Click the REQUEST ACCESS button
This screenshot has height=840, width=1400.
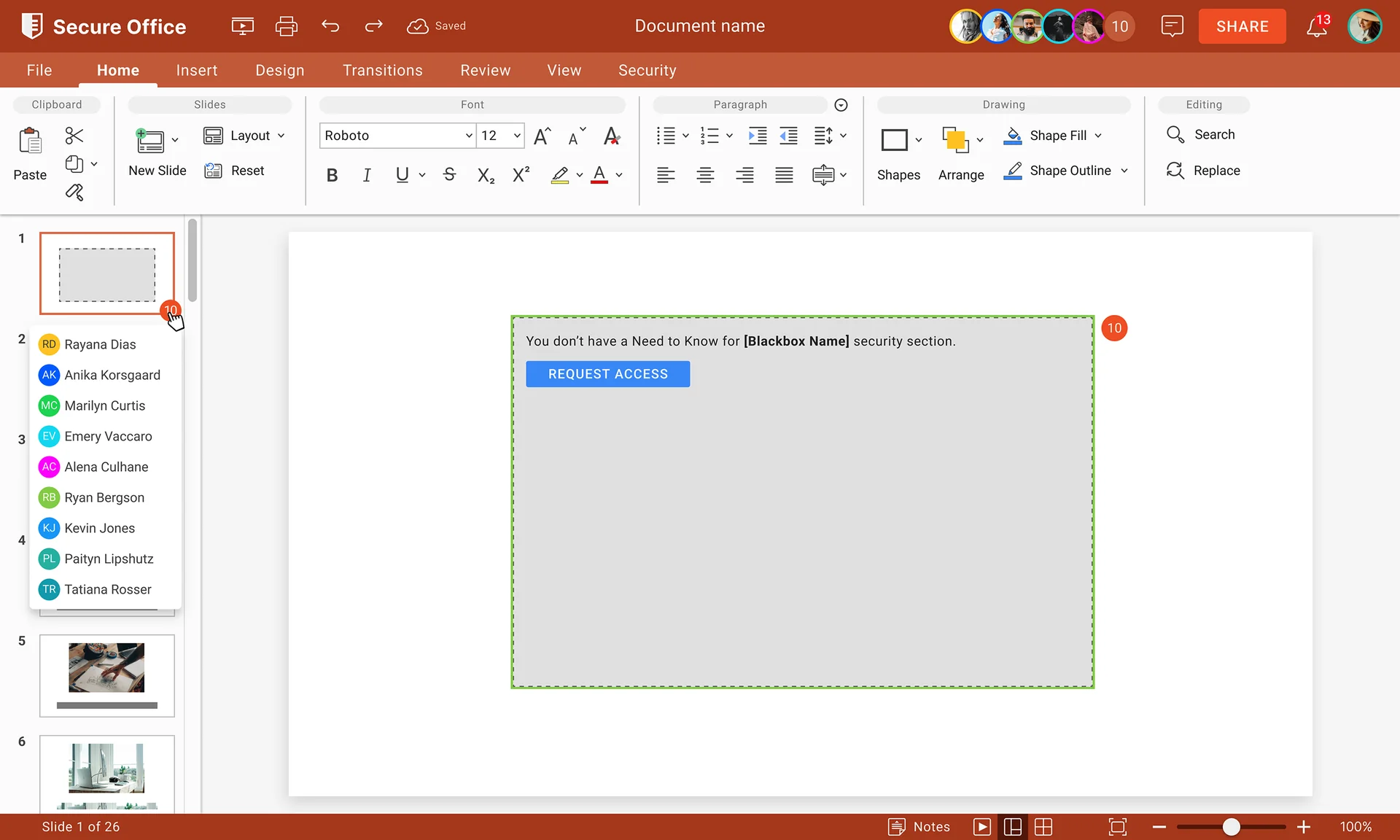tap(608, 374)
